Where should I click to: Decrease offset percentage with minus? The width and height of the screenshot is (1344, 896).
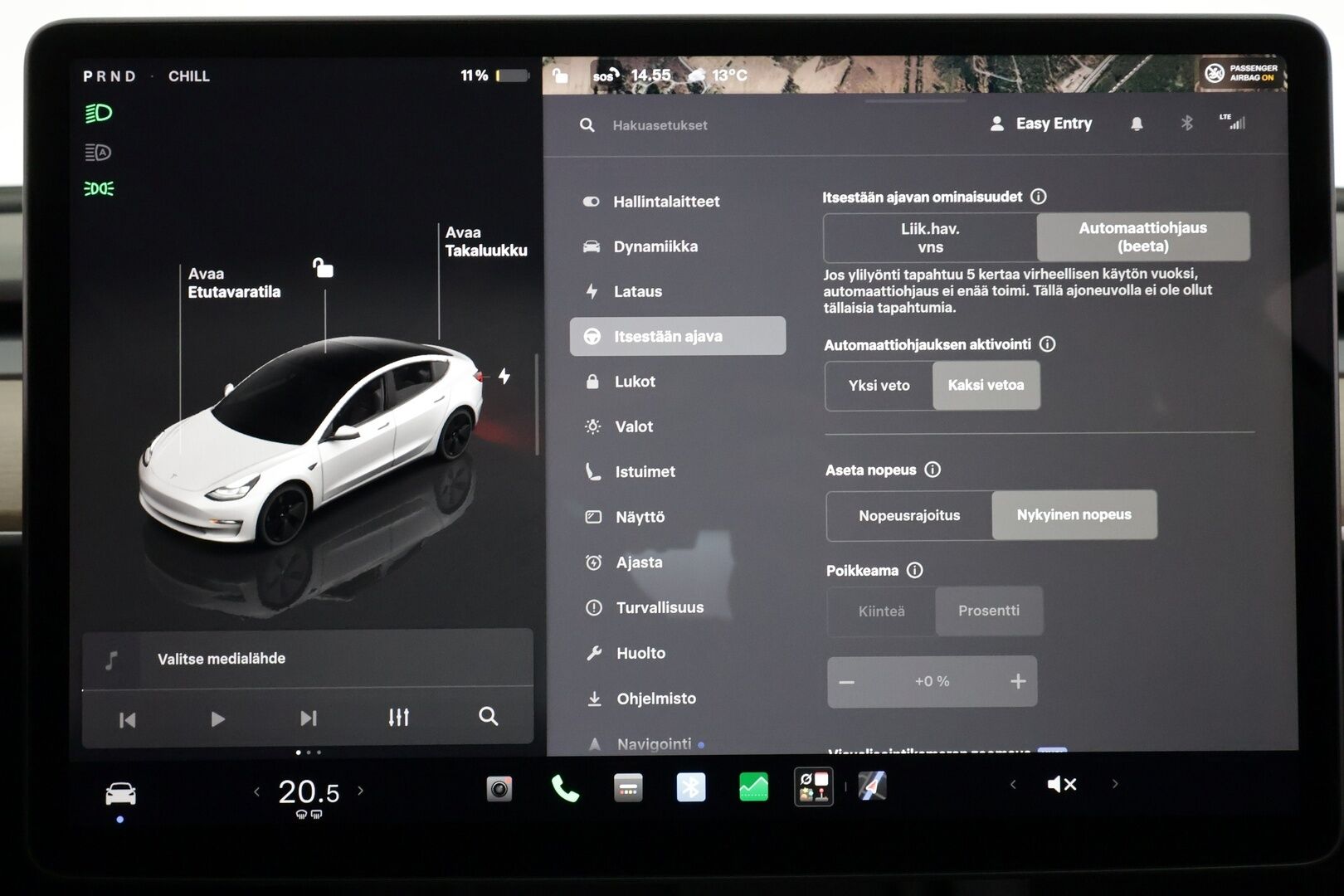846,683
